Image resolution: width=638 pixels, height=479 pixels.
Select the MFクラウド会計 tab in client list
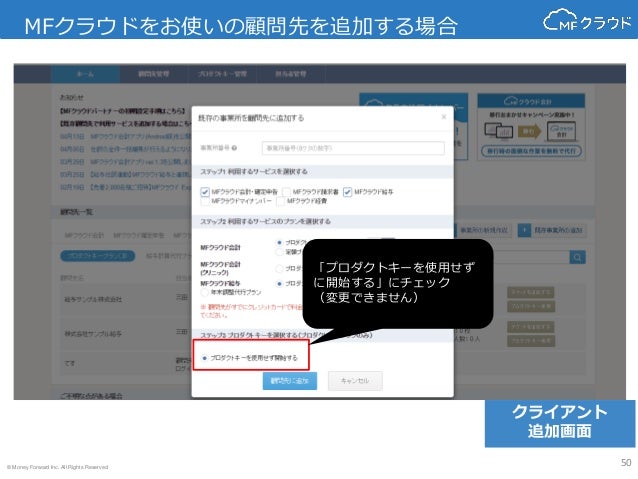(x=84, y=235)
